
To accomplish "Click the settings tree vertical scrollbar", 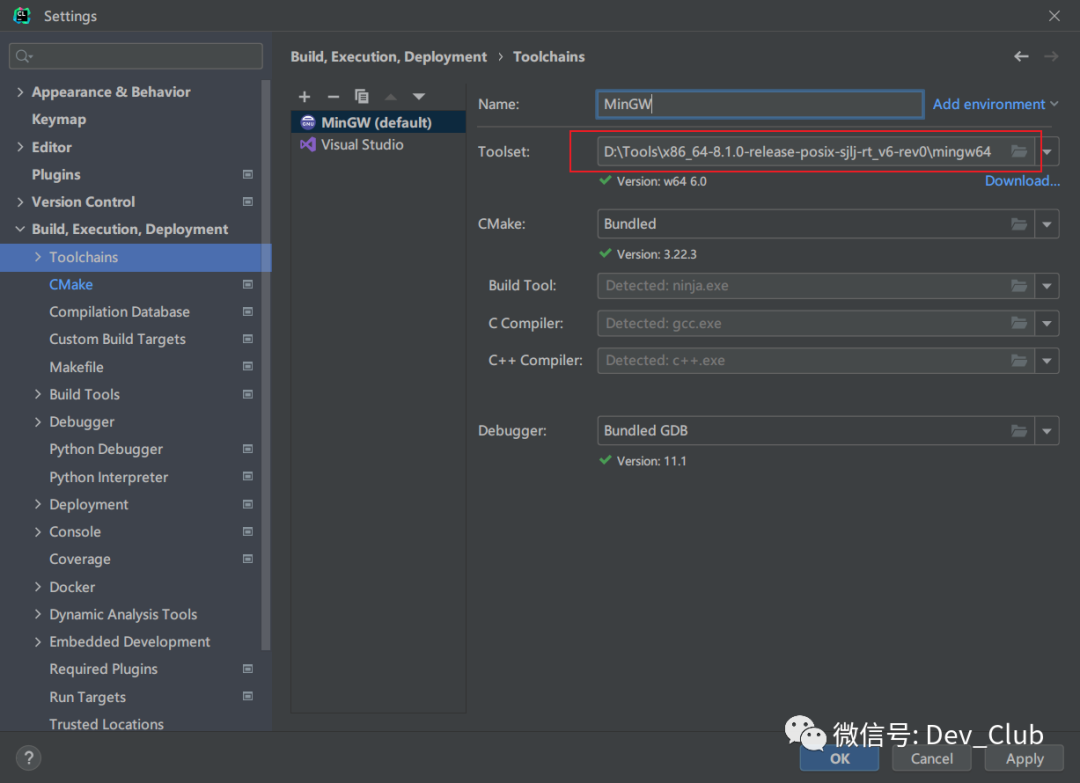I will (266, 365).
